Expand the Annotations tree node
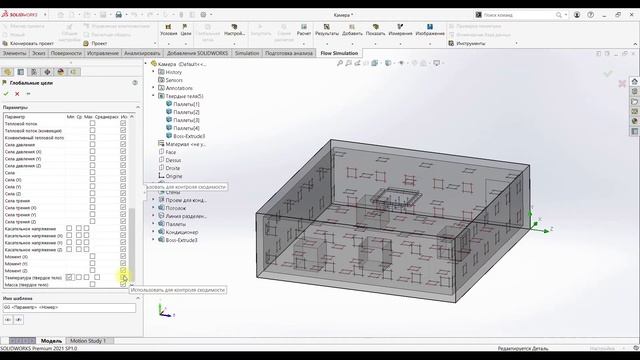Screen dimensions: 640x360 coord(153,88)
